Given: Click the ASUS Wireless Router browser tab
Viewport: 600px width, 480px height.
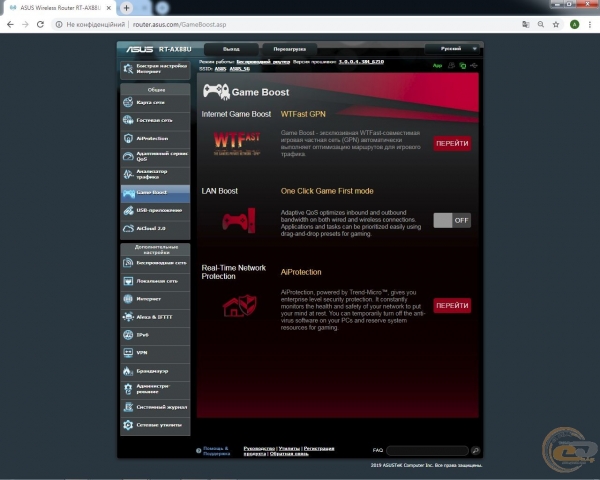Looking at the screenshot, I should point(59,8).
